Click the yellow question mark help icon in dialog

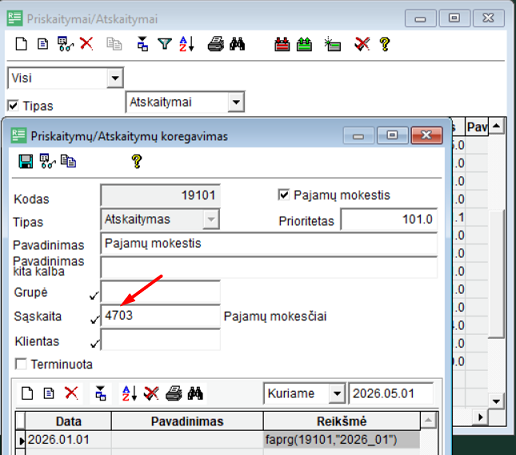click(x=137, y=161)
